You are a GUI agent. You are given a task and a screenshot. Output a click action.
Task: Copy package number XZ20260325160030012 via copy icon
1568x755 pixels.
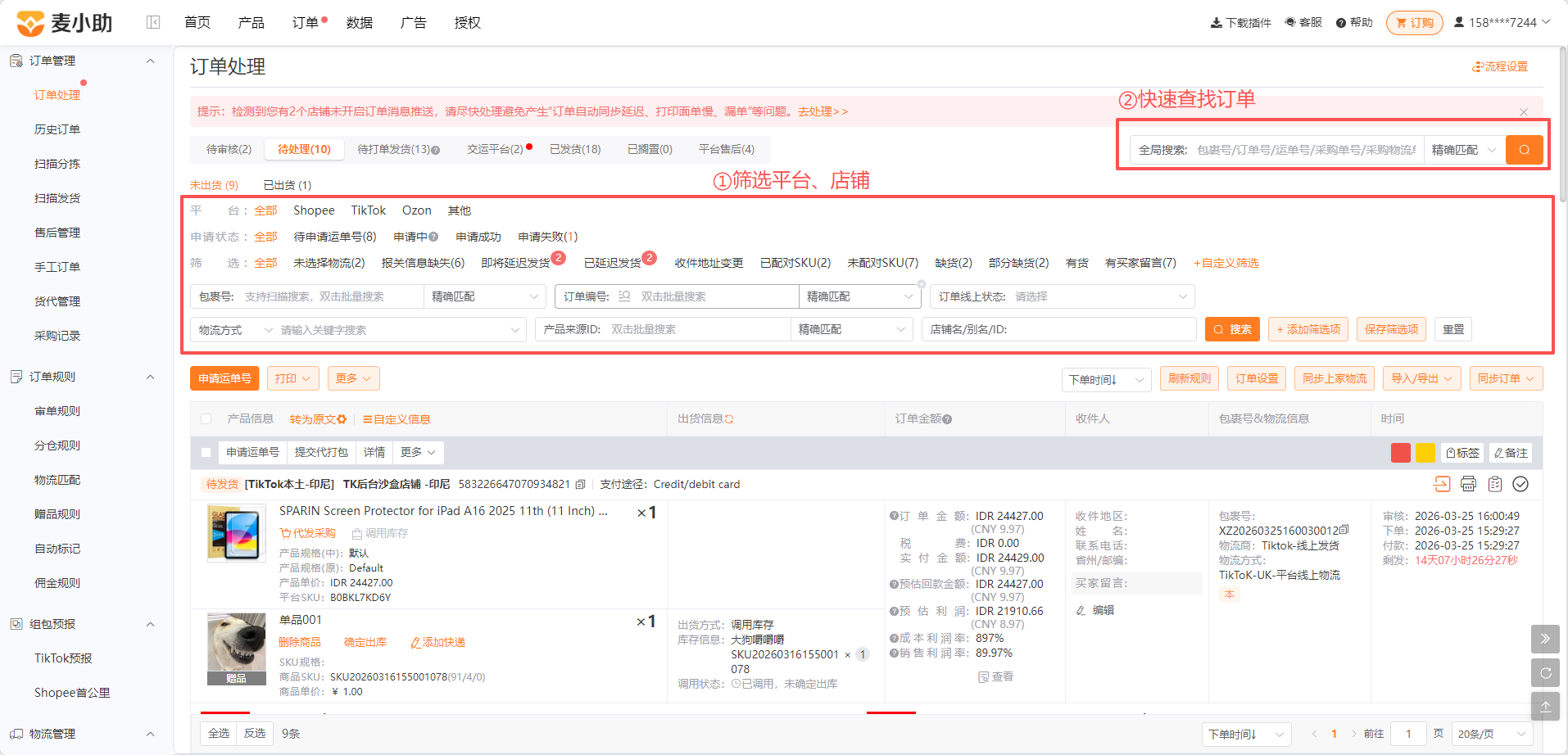tap(1344, 530)
